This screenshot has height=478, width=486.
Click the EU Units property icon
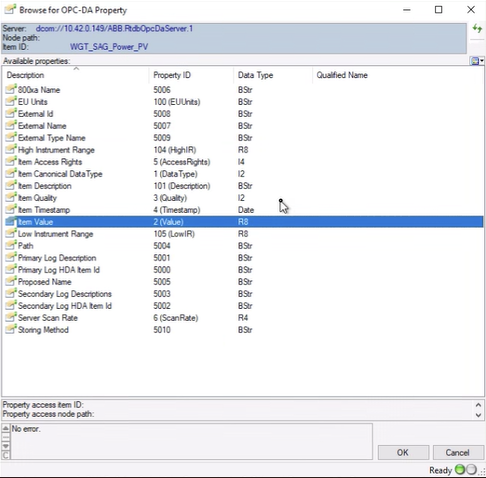[x=11, y=101]
